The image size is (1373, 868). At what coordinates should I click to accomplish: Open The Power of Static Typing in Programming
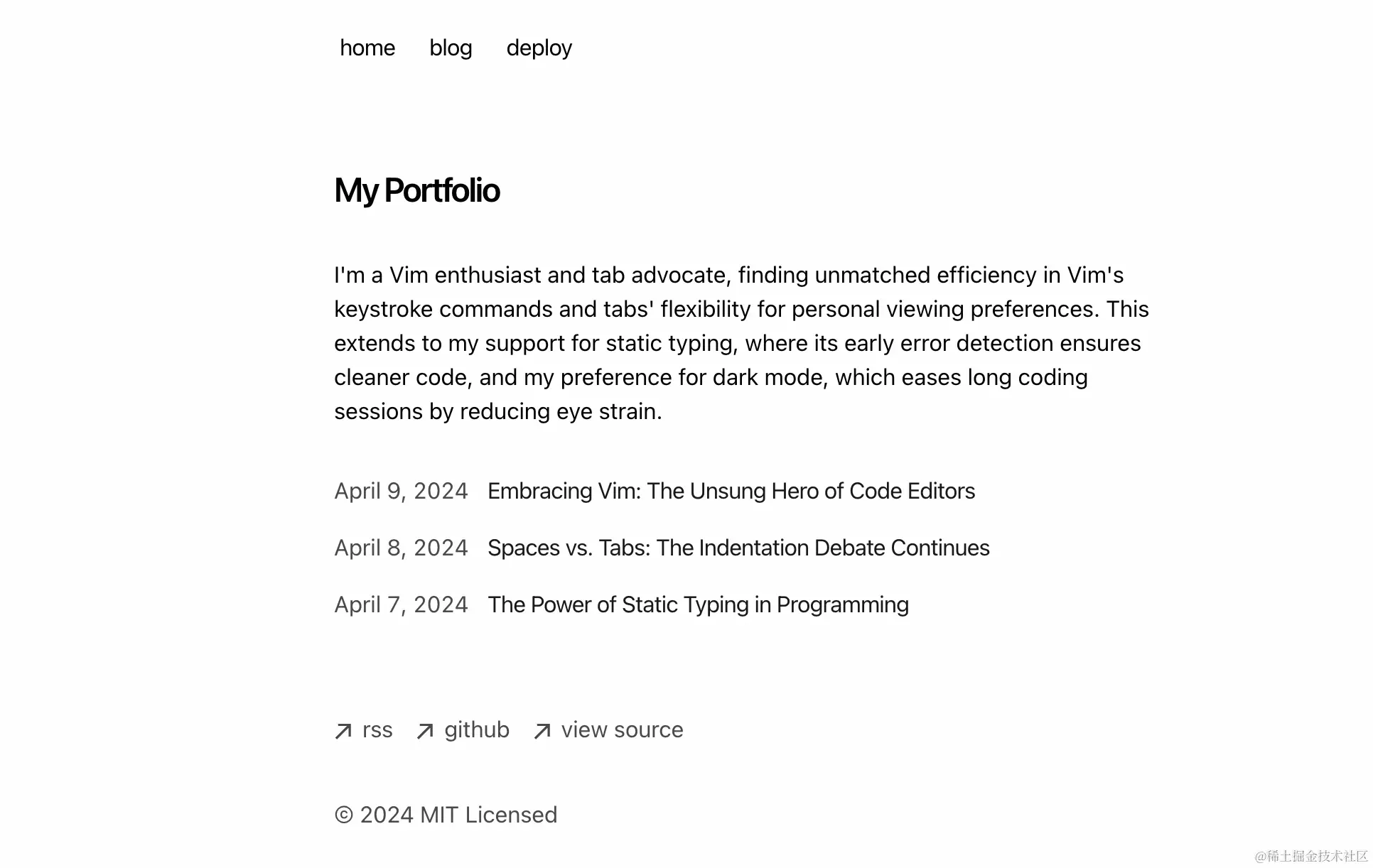(x=698, y=604)
